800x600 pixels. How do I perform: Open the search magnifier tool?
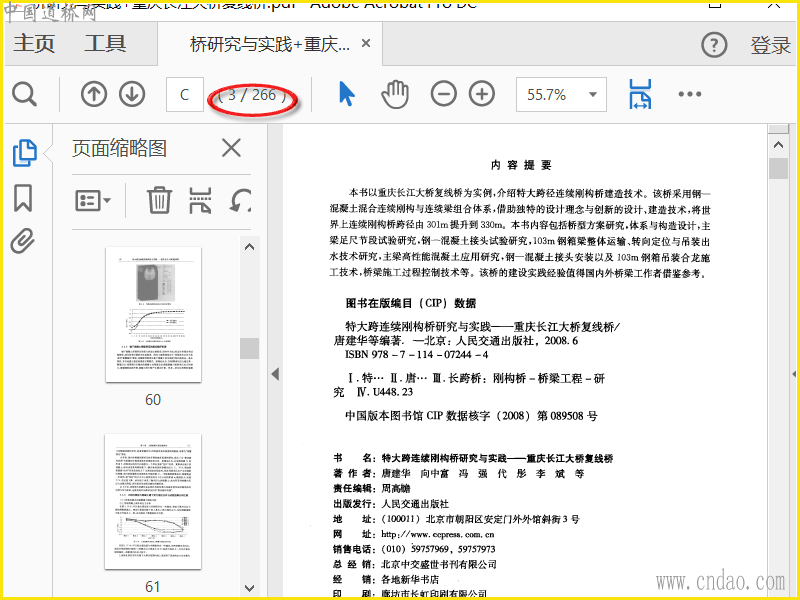tap(24, 94)
